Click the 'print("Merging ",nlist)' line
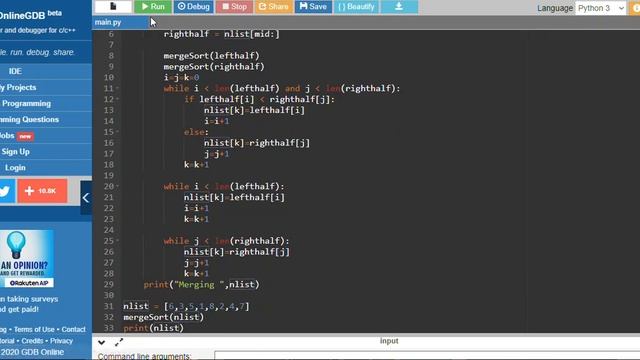 click(x=201, y=284)
